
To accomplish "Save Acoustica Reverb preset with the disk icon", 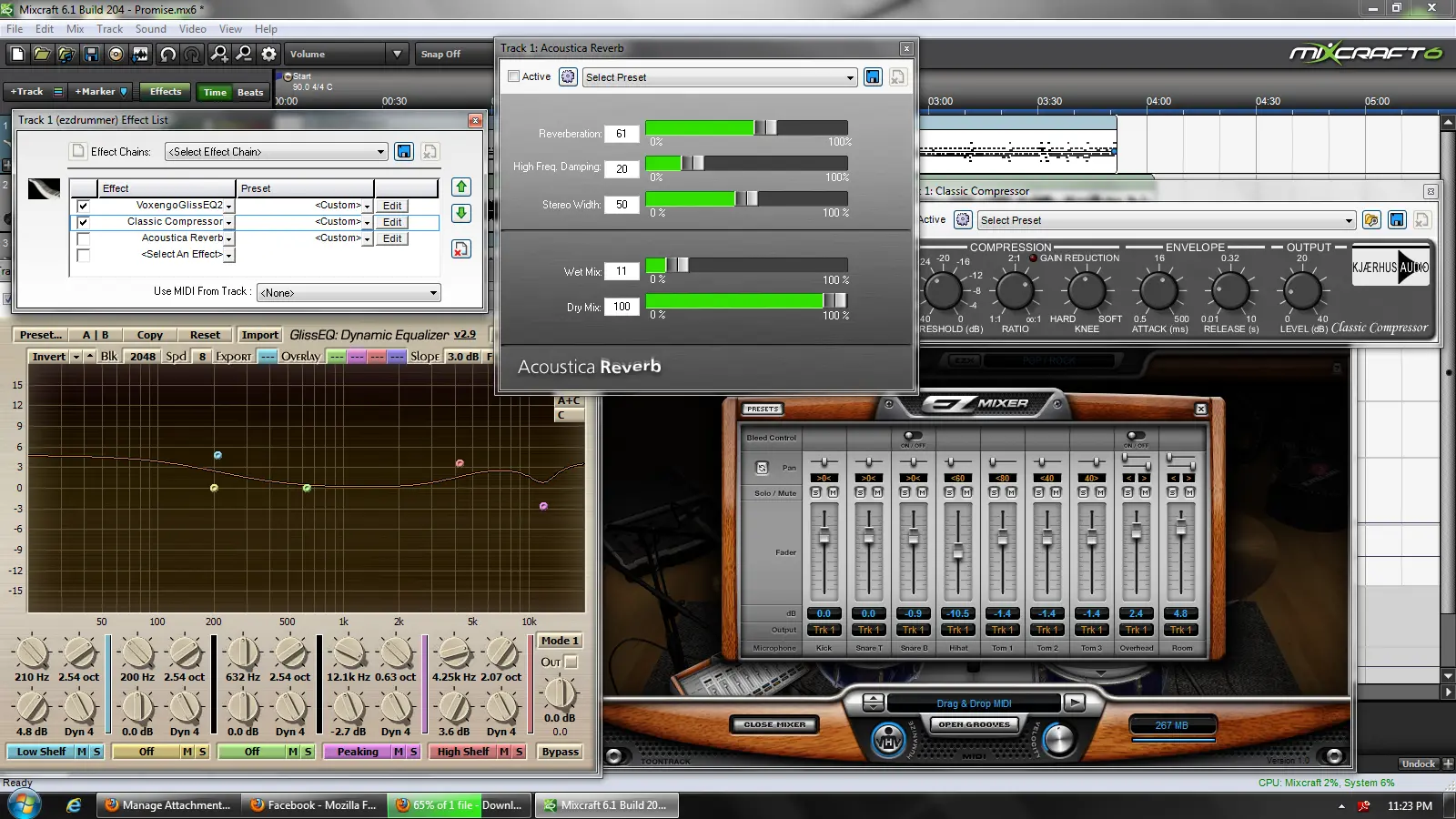I will tap(873, 77).
